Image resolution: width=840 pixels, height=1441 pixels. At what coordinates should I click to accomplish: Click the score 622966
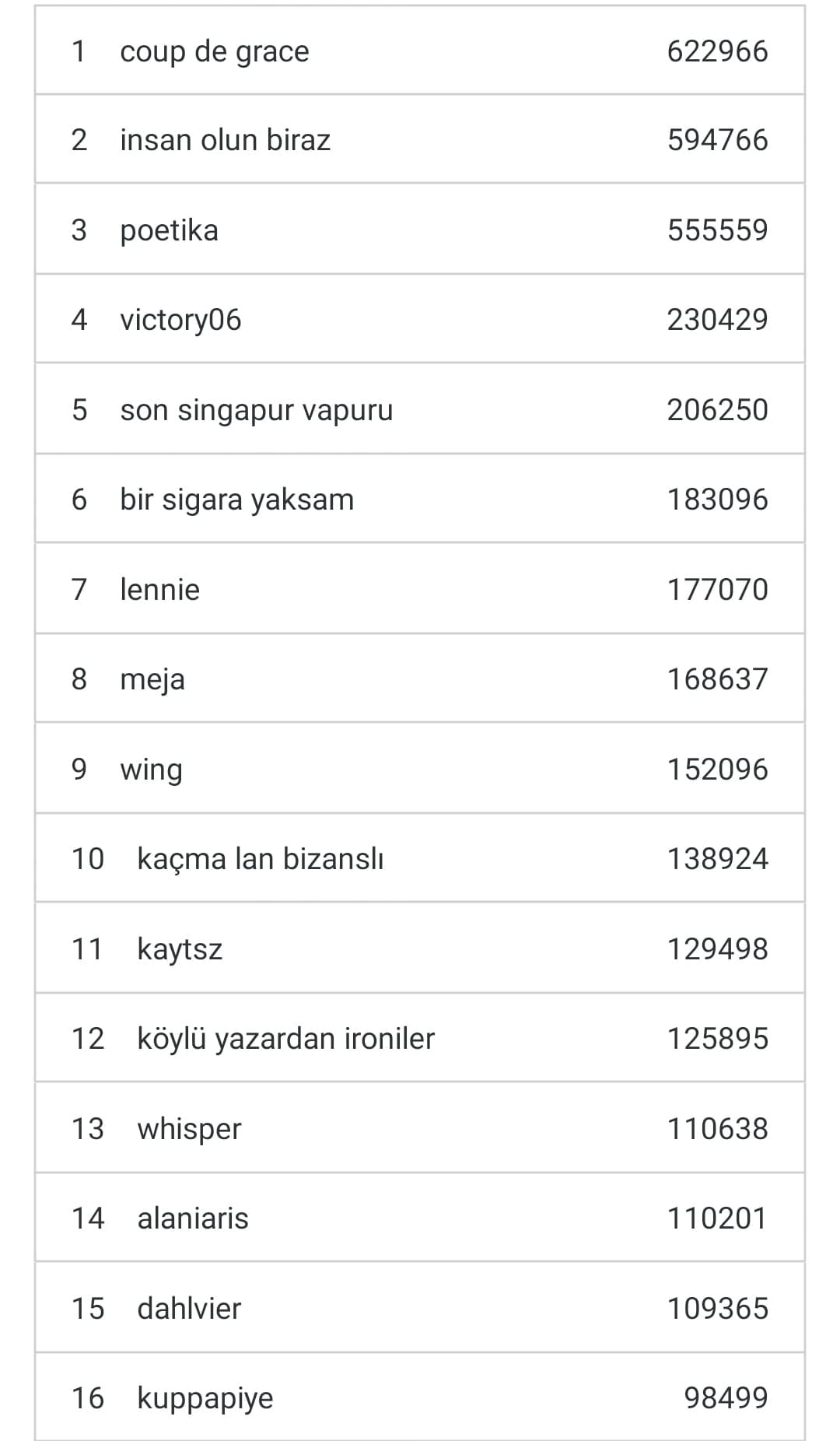pyautogui.click(x=717, y=51)
